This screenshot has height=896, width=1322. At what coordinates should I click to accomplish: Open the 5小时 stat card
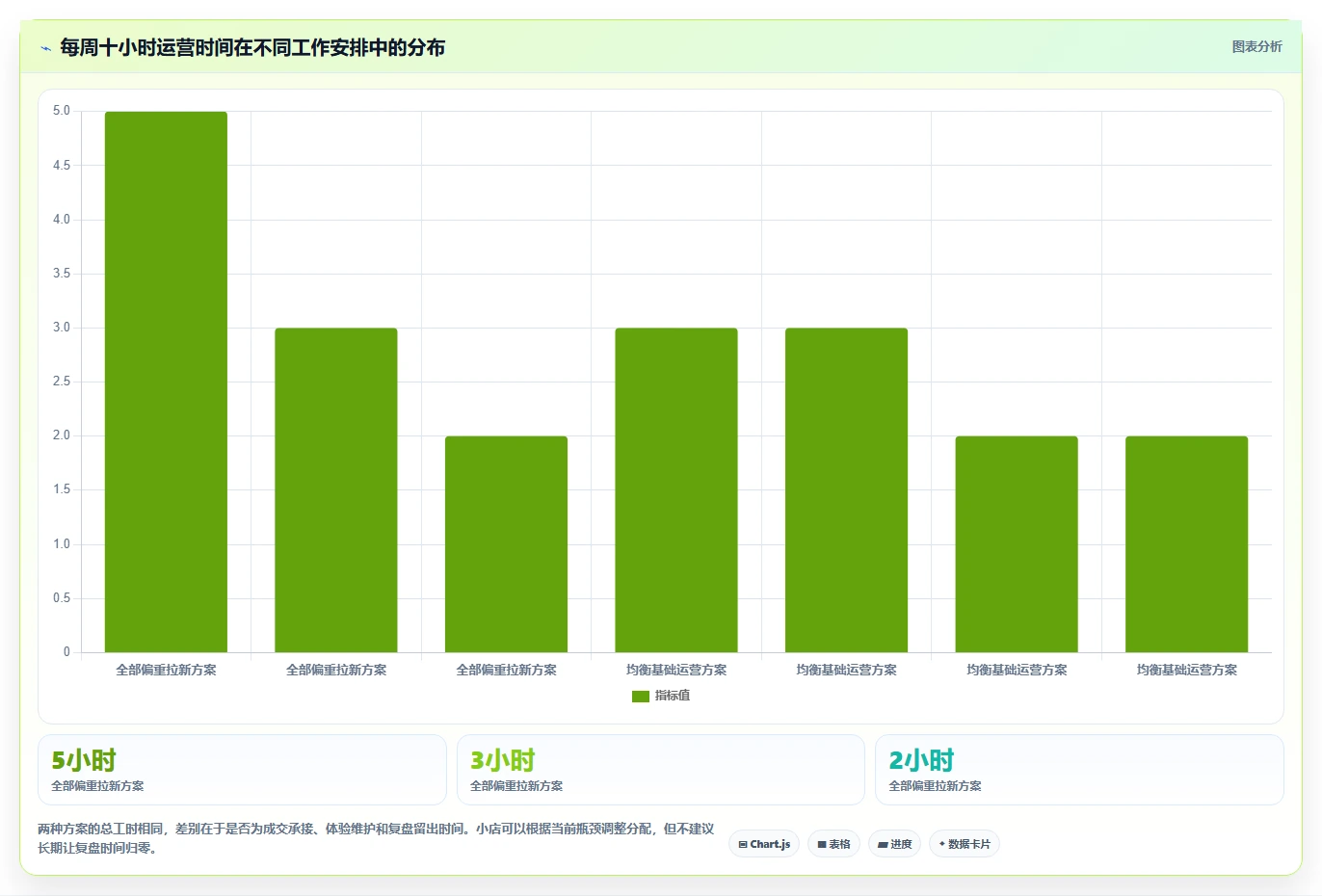pos(242,770)
